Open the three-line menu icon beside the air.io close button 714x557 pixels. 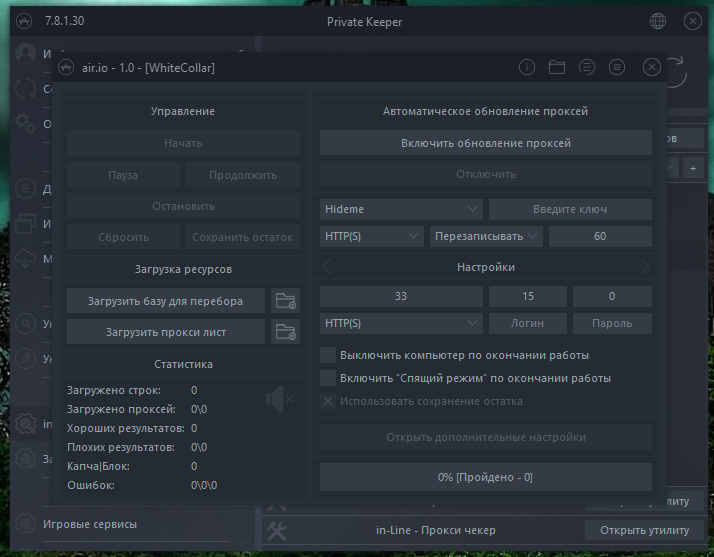[x=617, y=68]
